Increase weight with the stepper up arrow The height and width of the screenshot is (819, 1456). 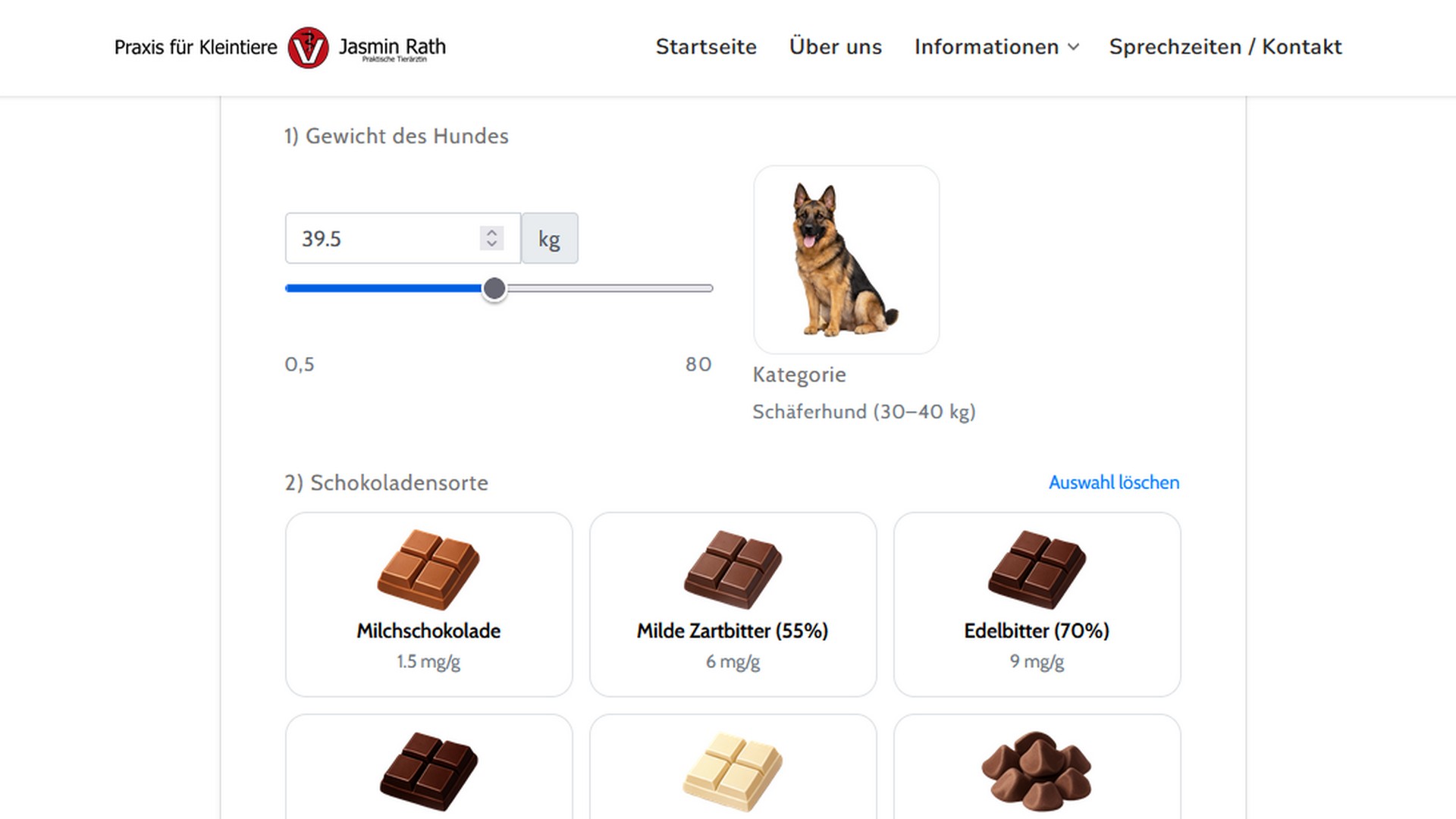(x=491, y=232)
